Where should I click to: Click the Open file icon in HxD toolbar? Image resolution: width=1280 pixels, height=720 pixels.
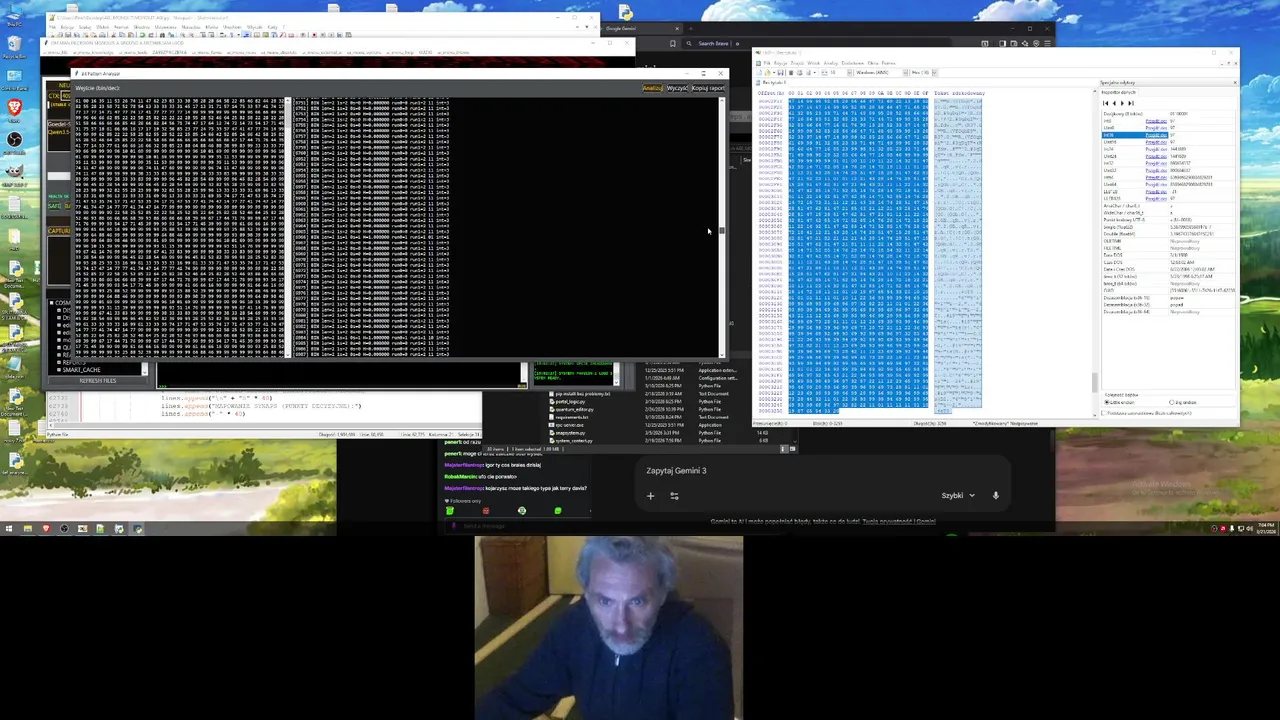[x=767, y=73]
